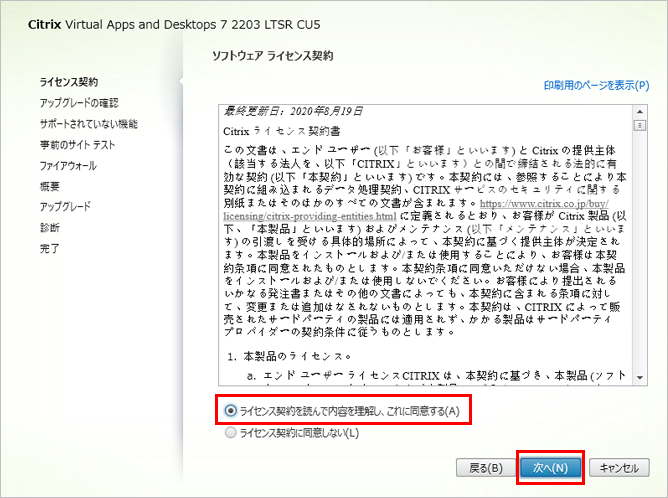Image resolution: width=668 pixels, height=498 pixels.
Task: Select アップグレード step in the sidebar
Action: pyautogui.click(x=65, y=207)
